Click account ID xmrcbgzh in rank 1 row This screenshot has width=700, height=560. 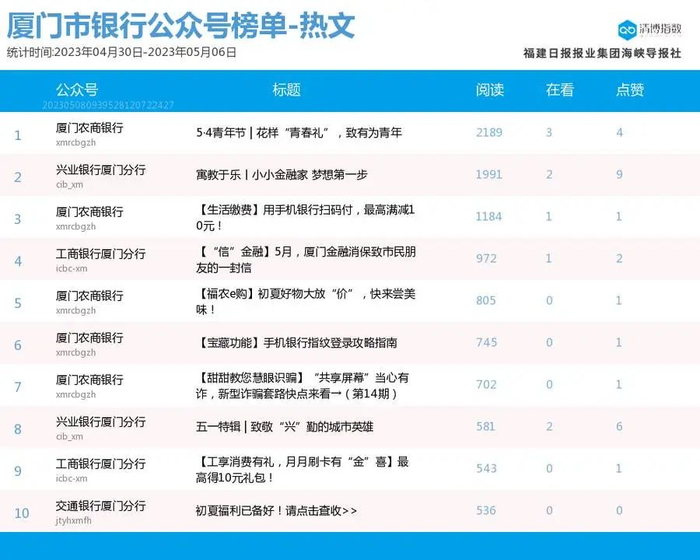[76, 143]
